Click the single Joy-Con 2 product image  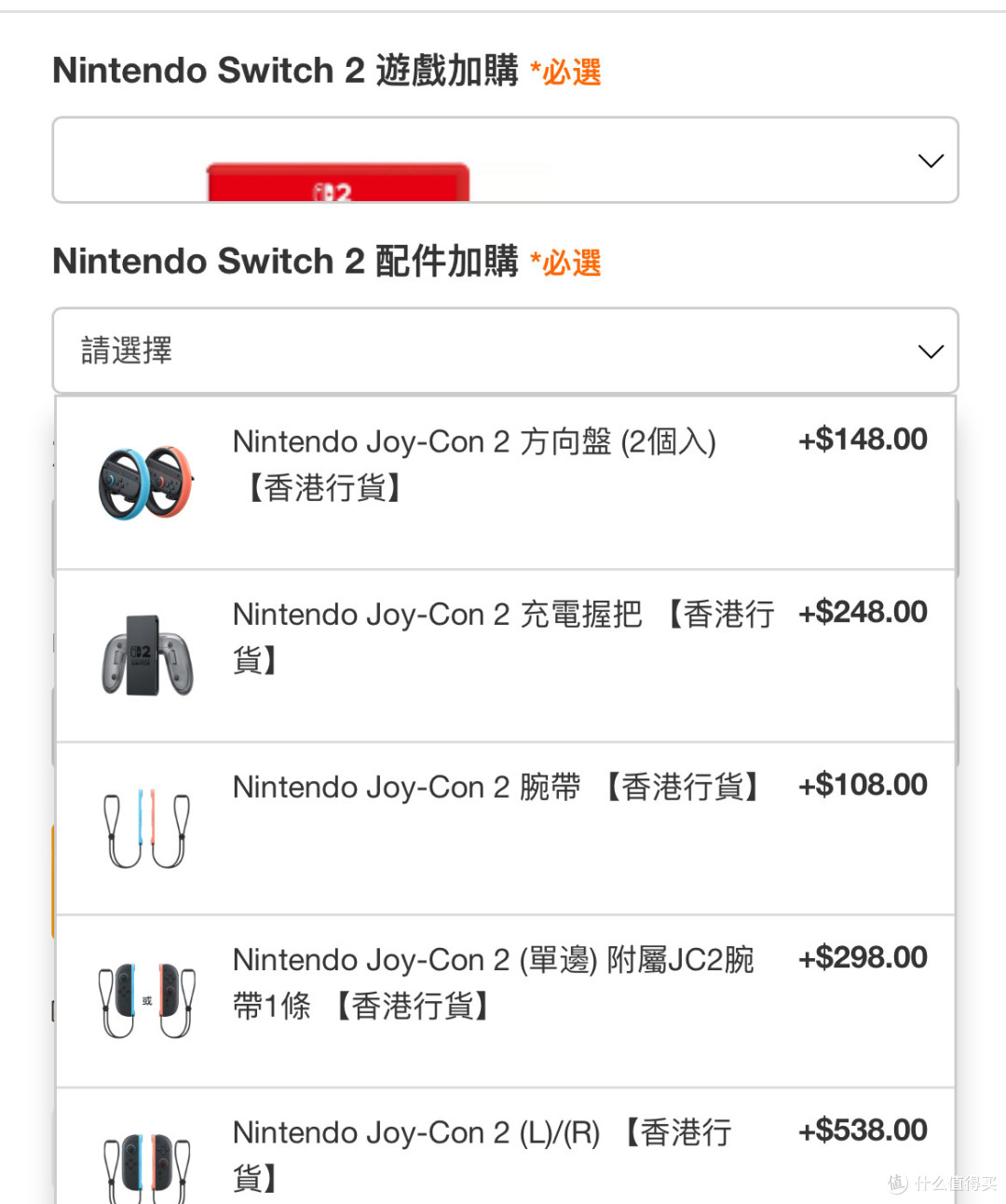147,1001
